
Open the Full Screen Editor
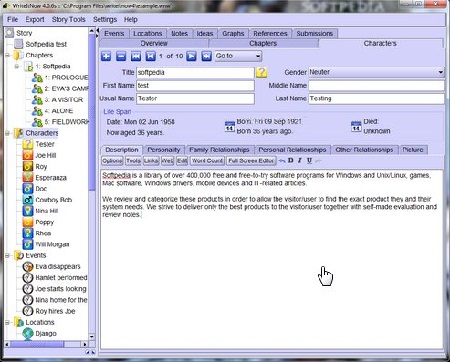251,161
